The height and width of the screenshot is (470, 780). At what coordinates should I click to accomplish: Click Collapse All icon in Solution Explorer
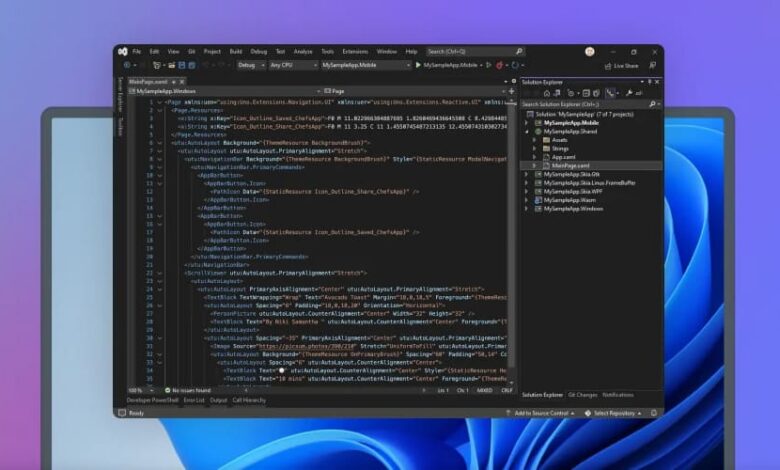586,93
